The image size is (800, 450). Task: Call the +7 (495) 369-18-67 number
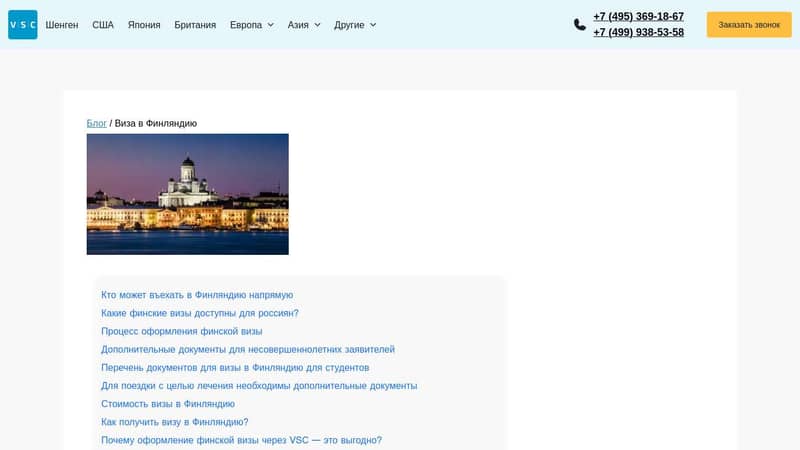638,16
